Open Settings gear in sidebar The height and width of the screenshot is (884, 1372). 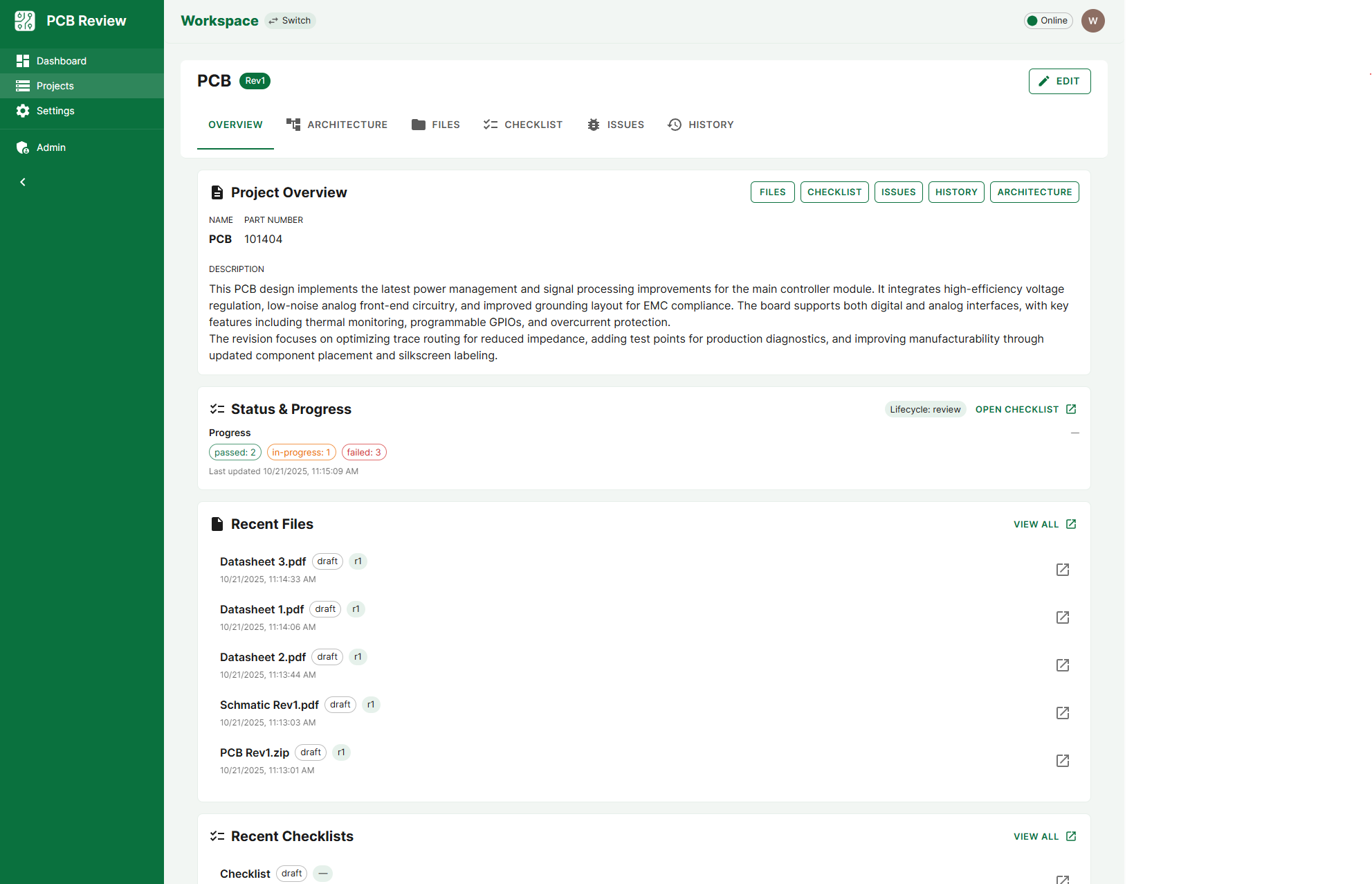click(24, 111)
